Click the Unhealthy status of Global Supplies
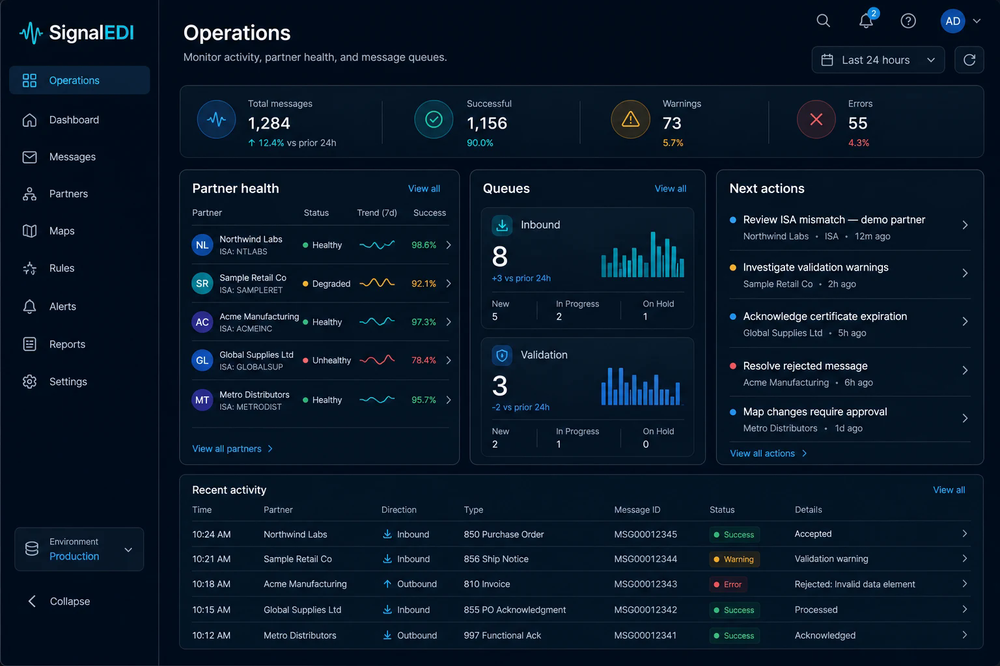1000x666 pixels. point(327,360)
